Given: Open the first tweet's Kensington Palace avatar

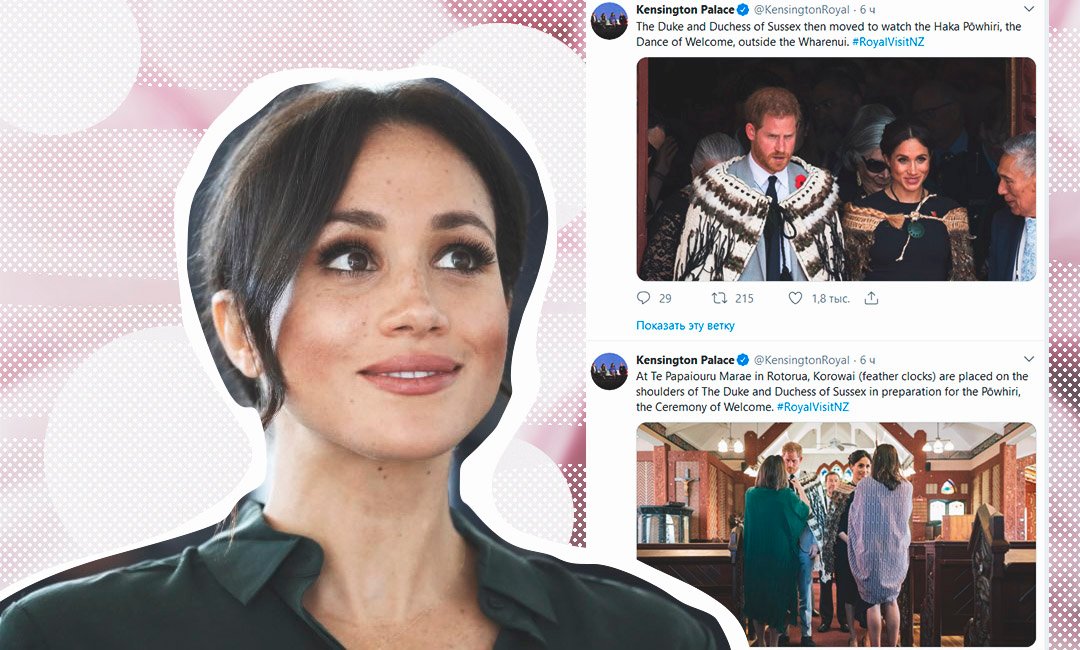Looking at the screenshot, I should (x=610, y=21).
